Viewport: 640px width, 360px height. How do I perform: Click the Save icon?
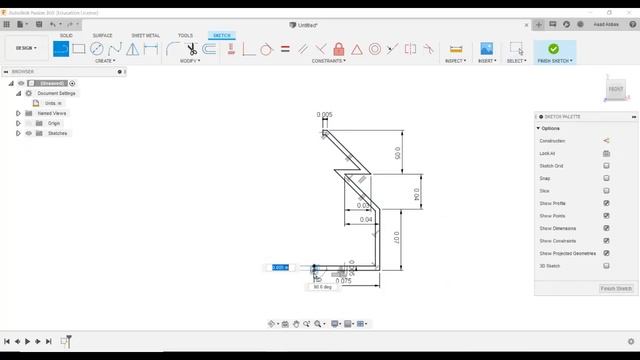[x=39, y=24]
